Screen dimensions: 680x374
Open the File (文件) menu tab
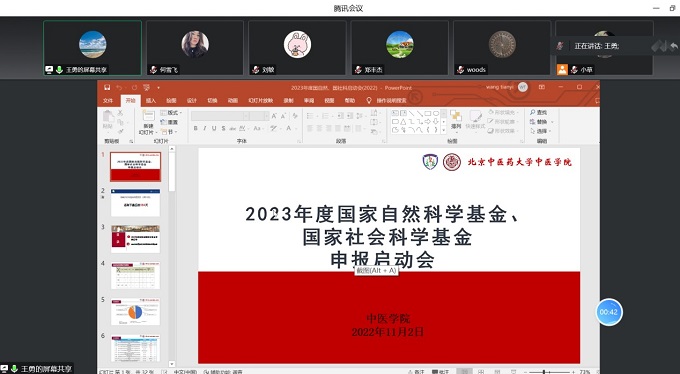click(108, 101)
